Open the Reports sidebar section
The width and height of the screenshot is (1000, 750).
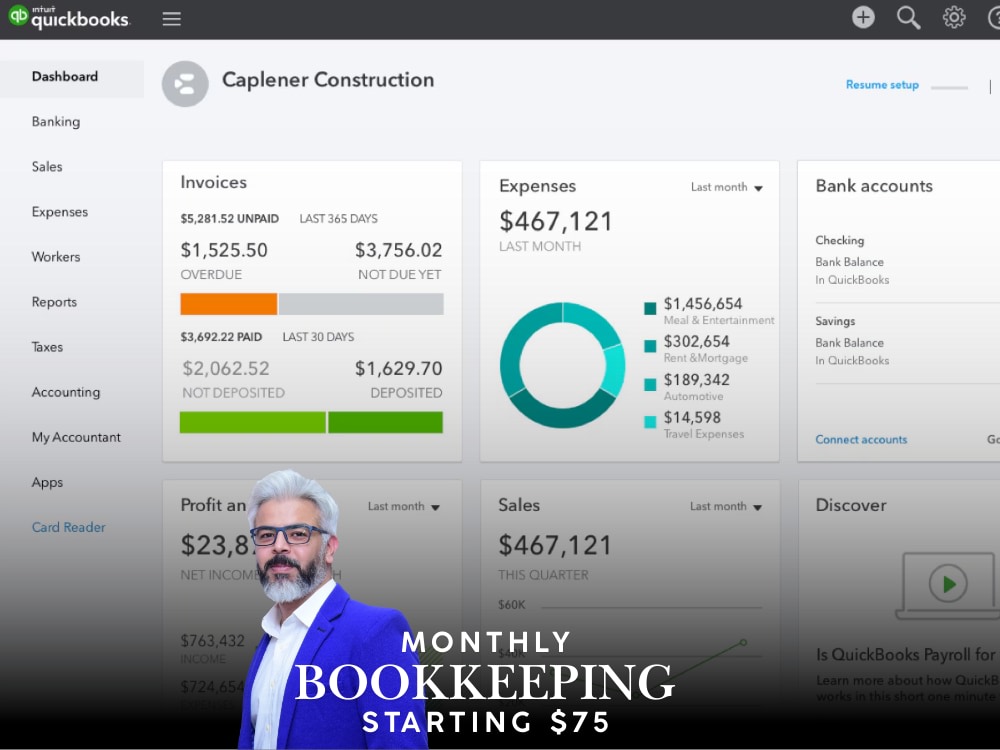click(x=54, y=302)
